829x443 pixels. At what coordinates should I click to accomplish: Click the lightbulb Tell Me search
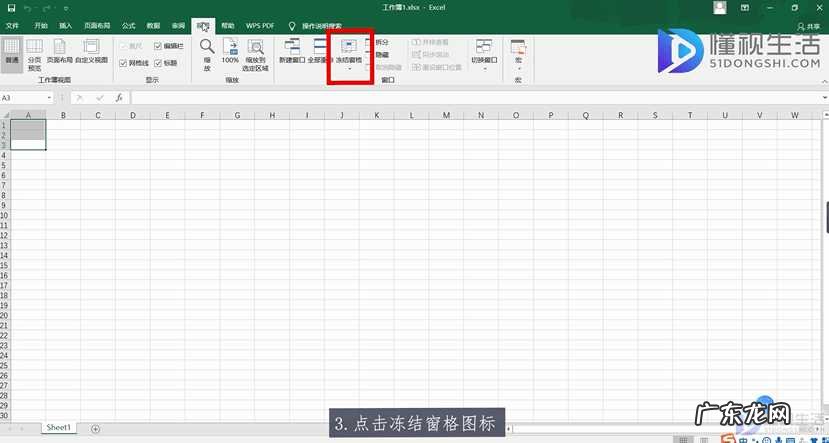pyautogui.click(x=292, y=25)
